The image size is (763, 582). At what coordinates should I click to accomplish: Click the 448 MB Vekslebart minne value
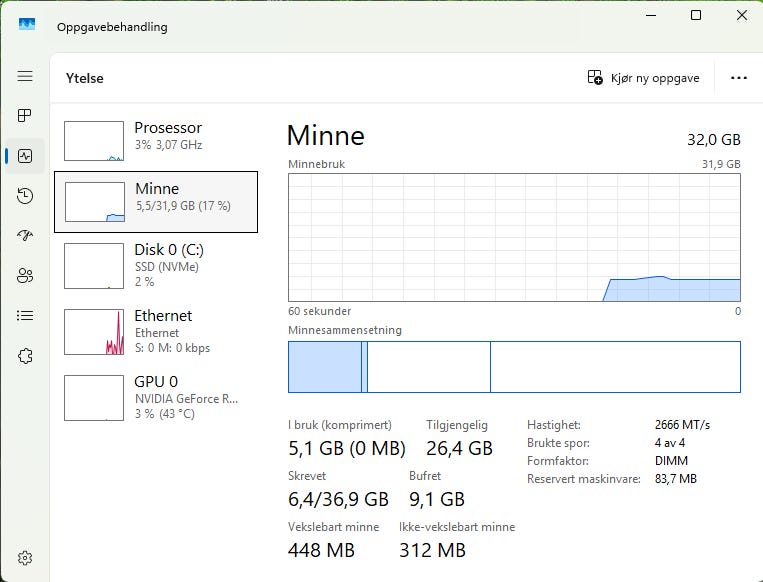(321, 550)
